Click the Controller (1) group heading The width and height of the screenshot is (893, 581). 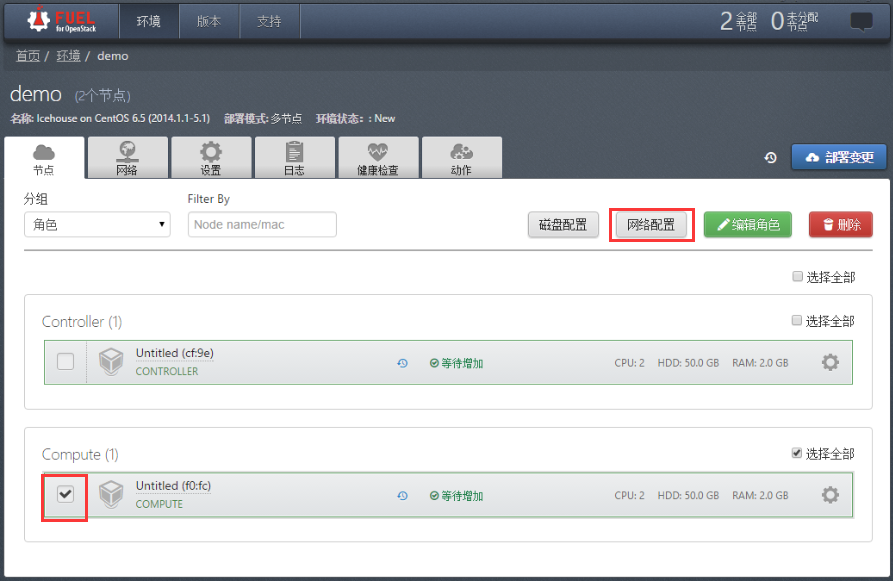coord(82,322)
